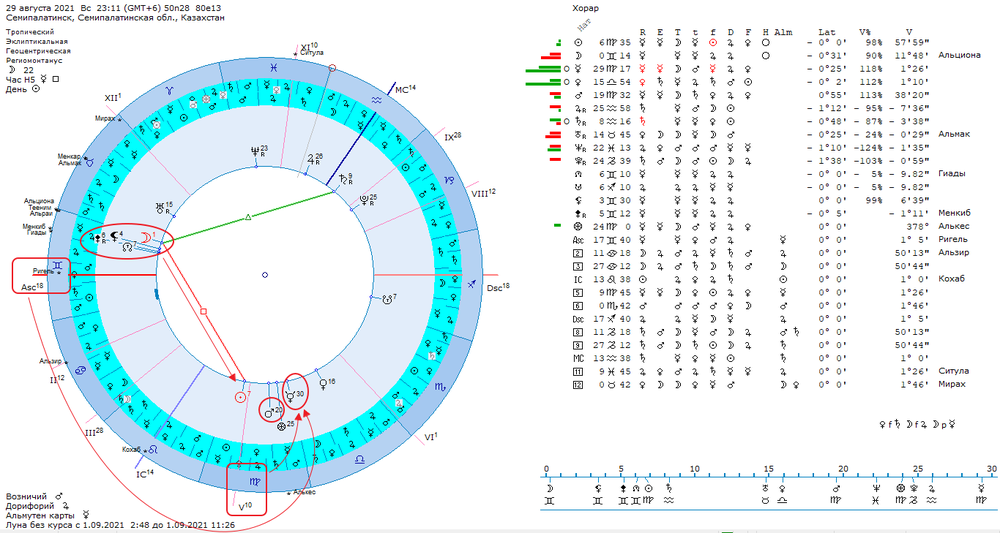Viewport: 1000px width, 533px height.
Task: Click the 'Возничий' line at the bottom left
Action: pos(34,496)
